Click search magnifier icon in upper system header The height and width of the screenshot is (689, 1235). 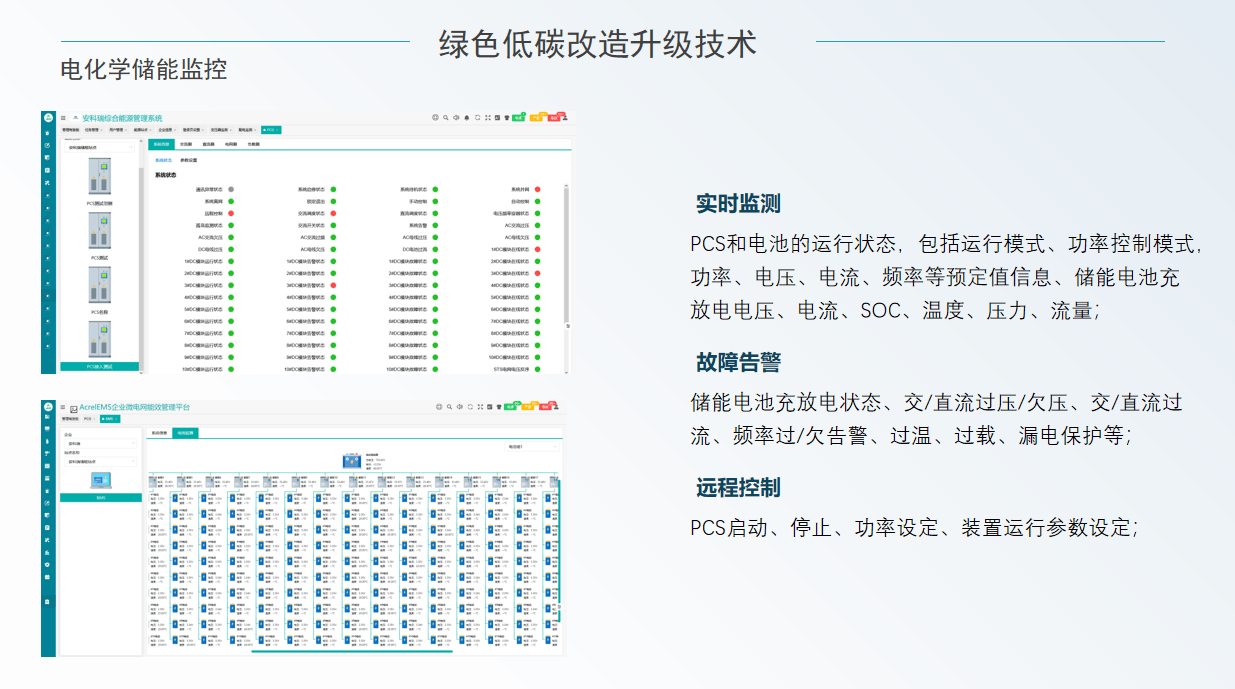(x=446, y=118)
